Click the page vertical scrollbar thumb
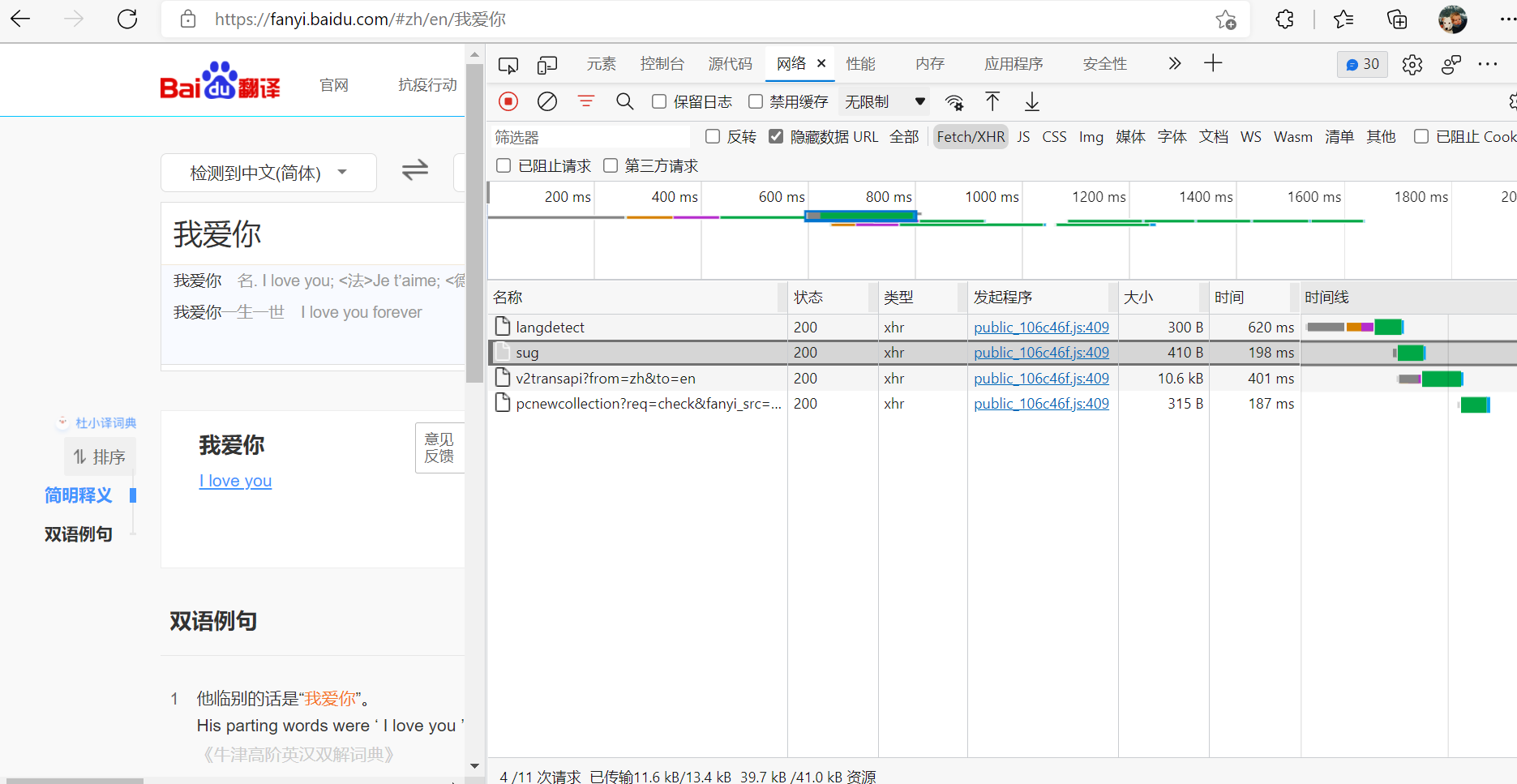Viewport: 1517px width, 784px height. (475, 223)
